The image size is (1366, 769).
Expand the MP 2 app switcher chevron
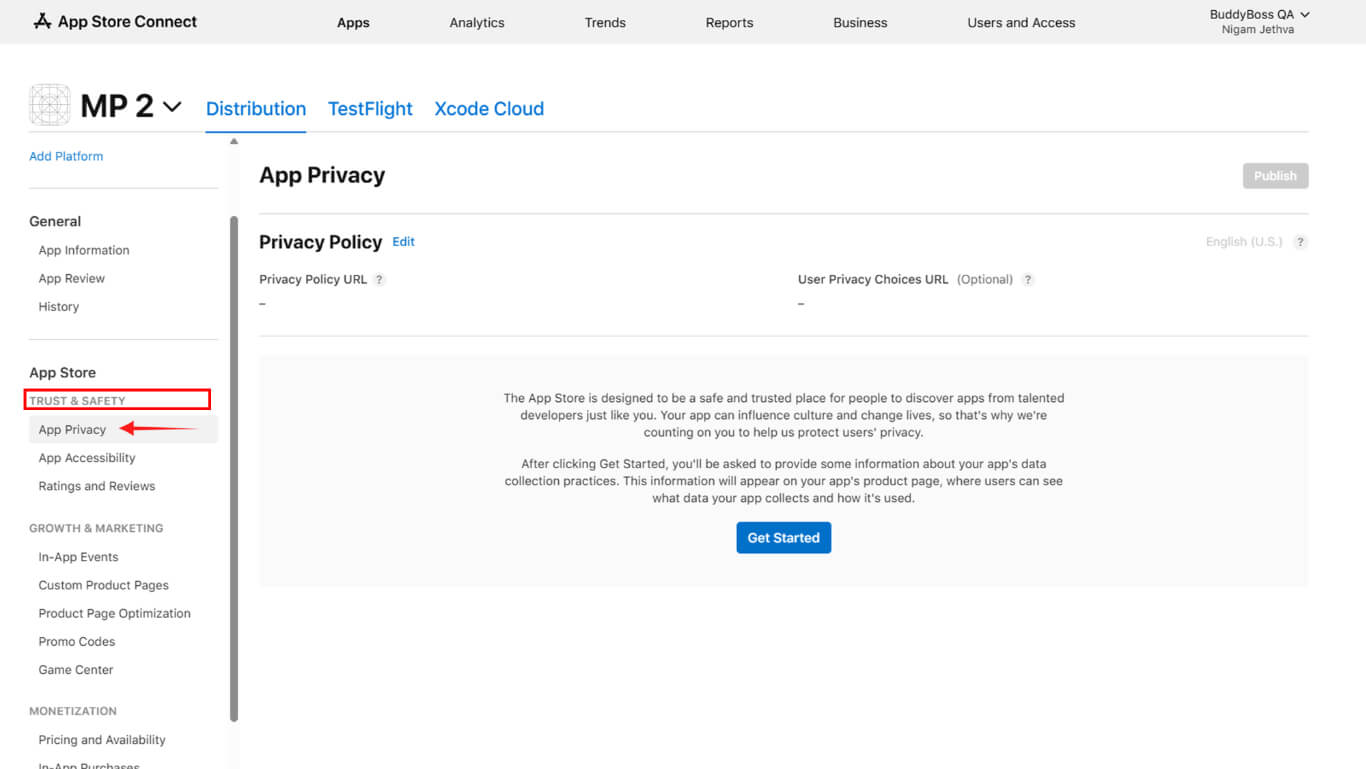(x=172, y=106)
